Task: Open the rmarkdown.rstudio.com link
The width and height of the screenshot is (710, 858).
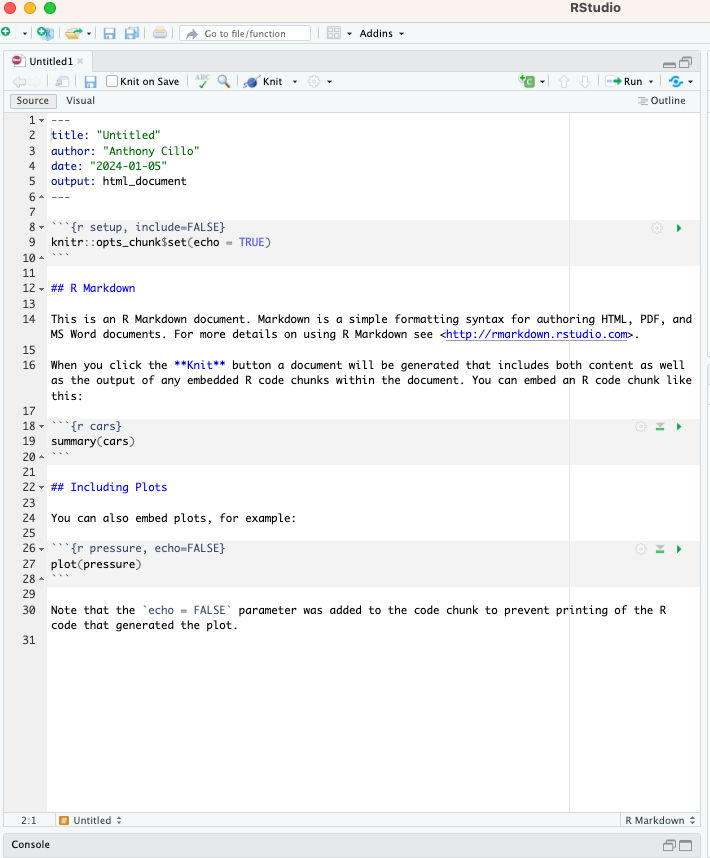Action: (537, 334)
